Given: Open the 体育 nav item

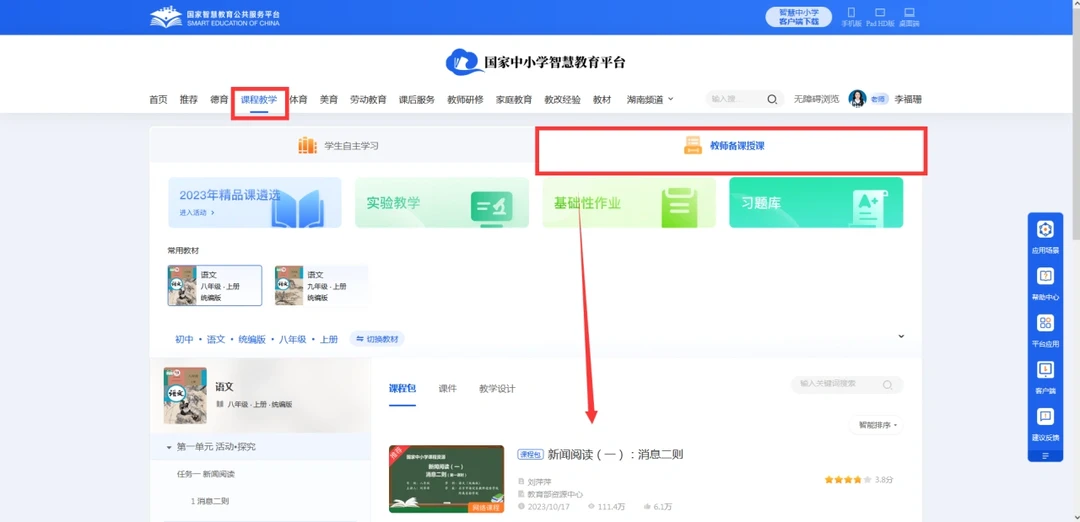Looking at the screenshot, I should [x=298, y=99].
